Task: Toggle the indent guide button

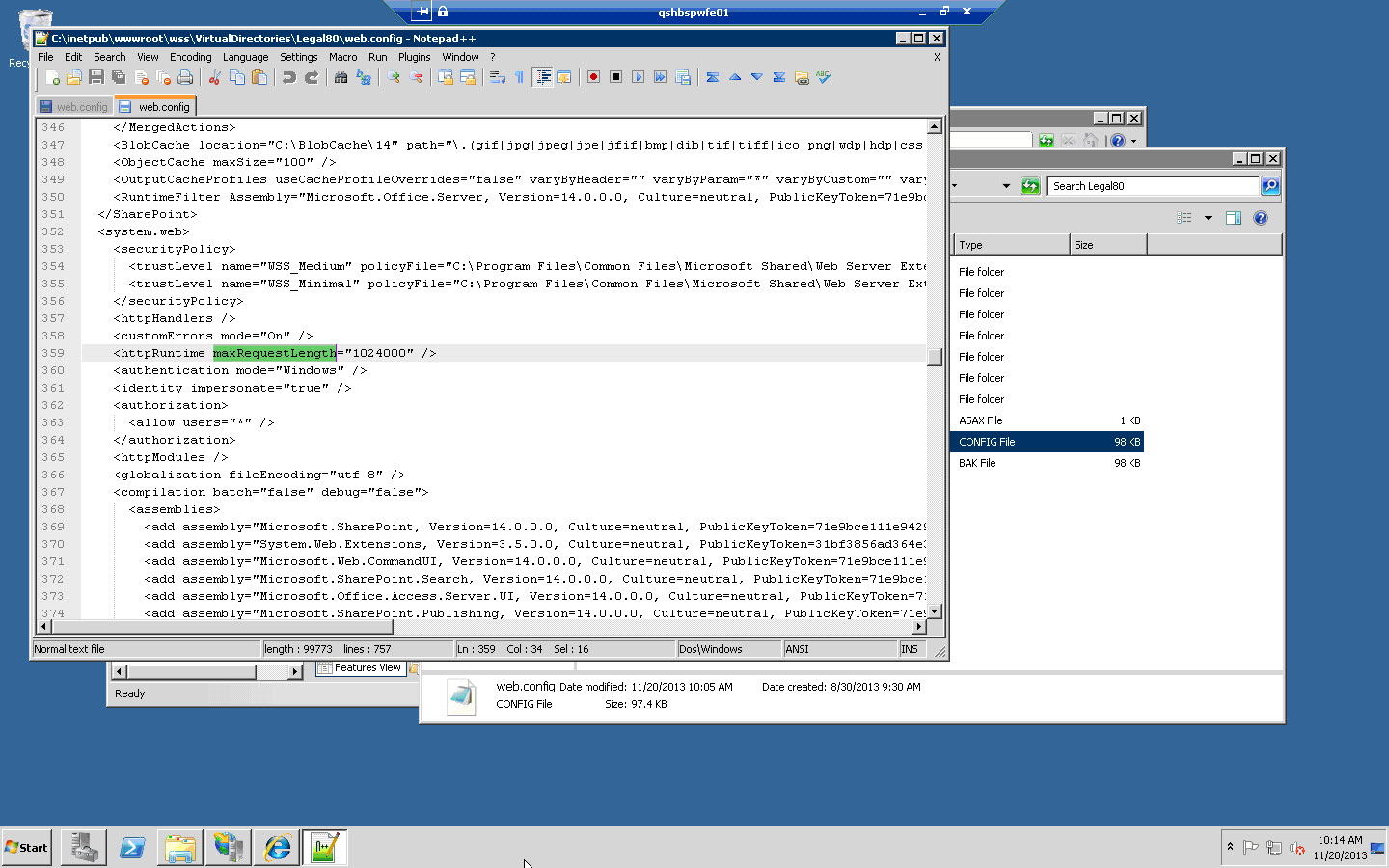Action: pos(542,77)
